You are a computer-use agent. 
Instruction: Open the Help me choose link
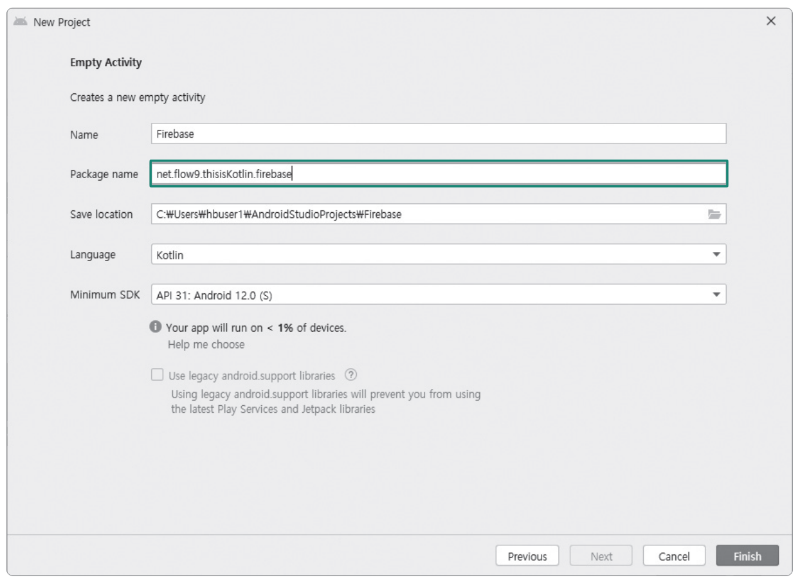(206, 345)
